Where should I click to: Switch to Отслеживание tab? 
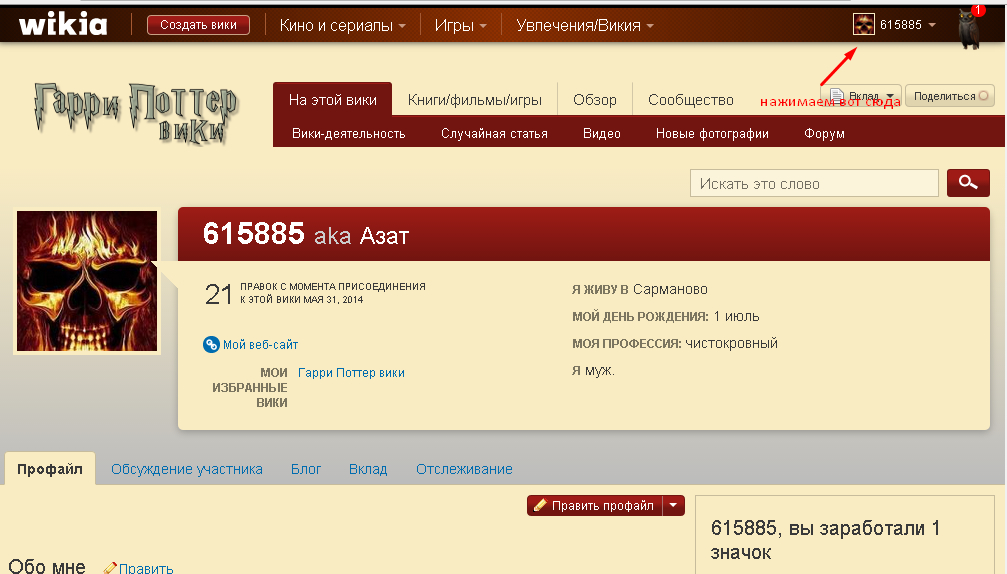pyautogui.click(x=464, y=469)
